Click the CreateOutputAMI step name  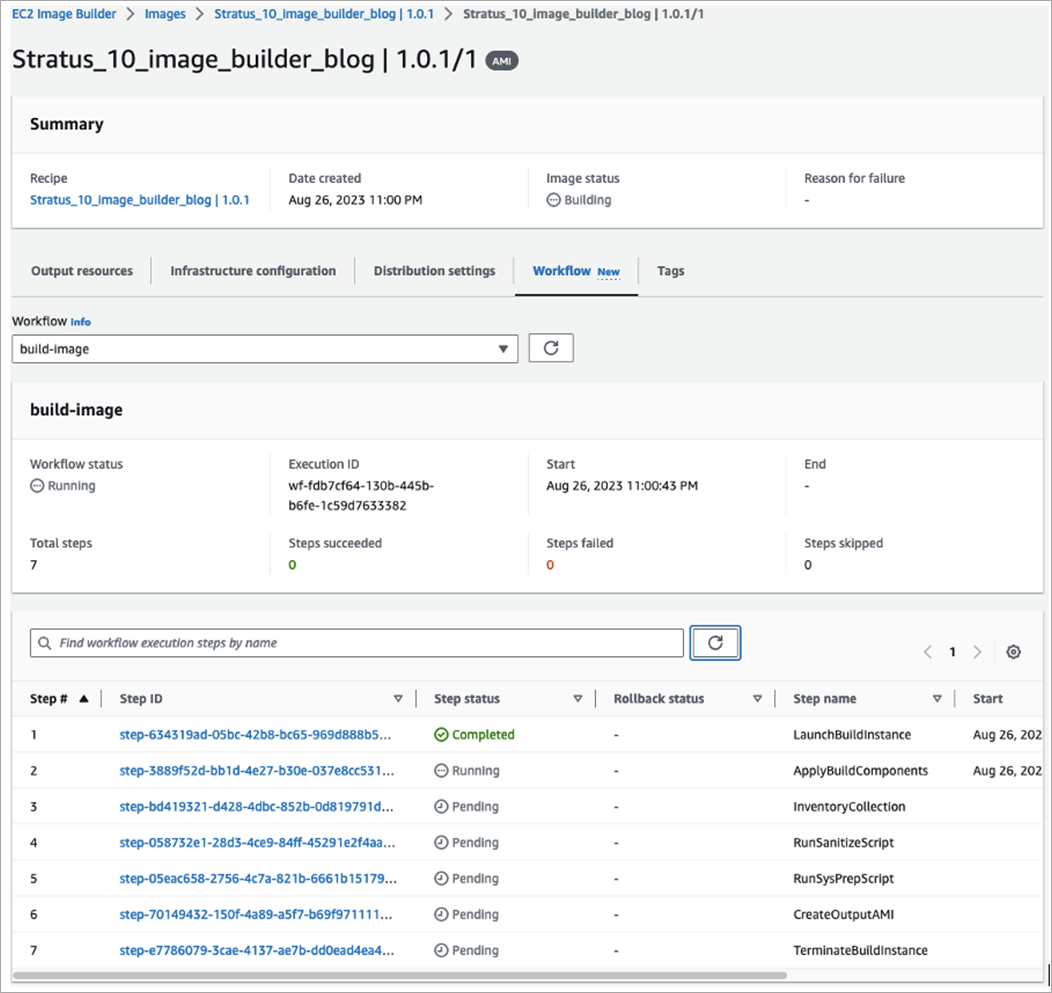click(x=843, y=914)
